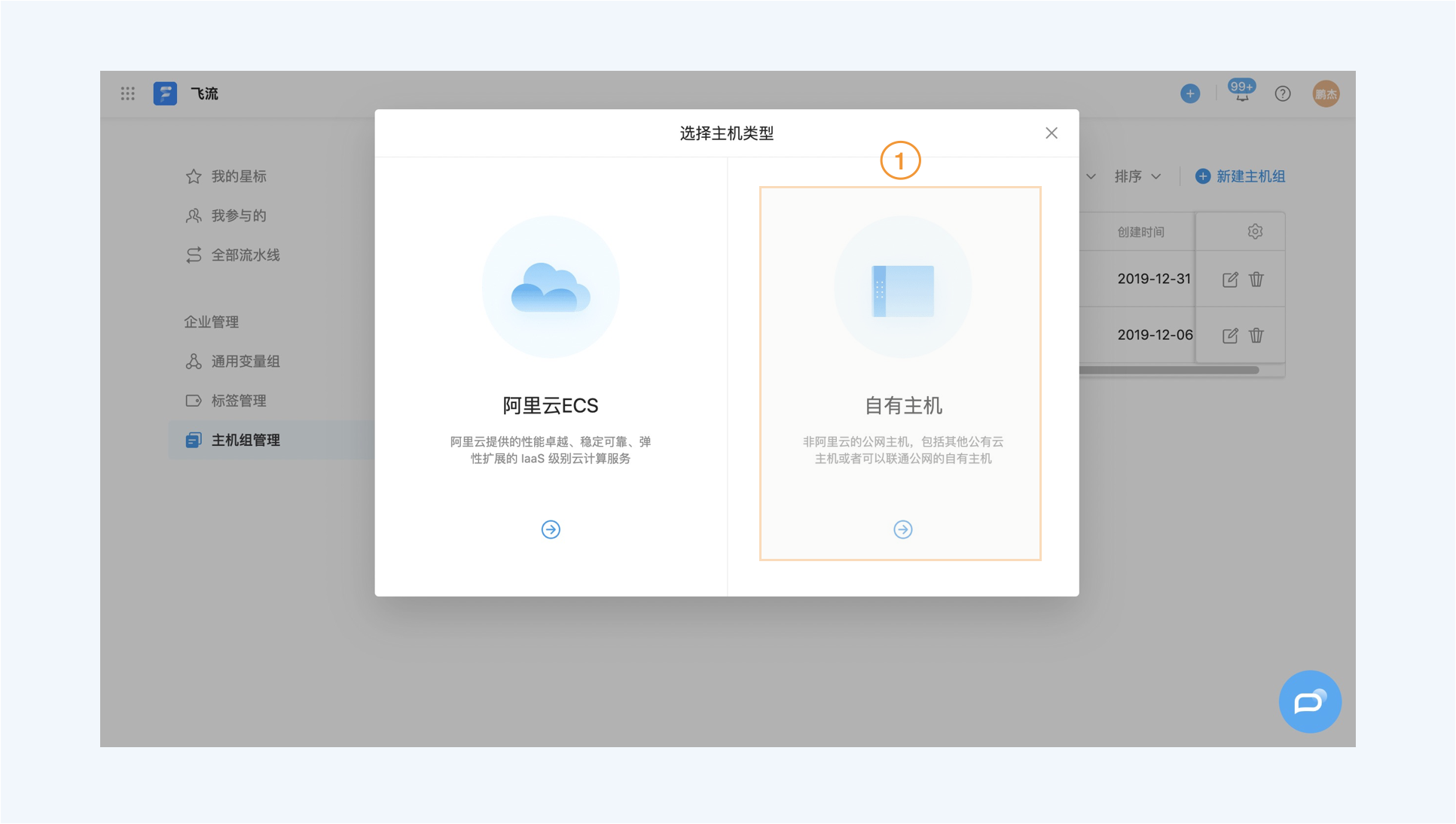
Task: Choose the 自有主机 title
Action: tap(902, 405)
